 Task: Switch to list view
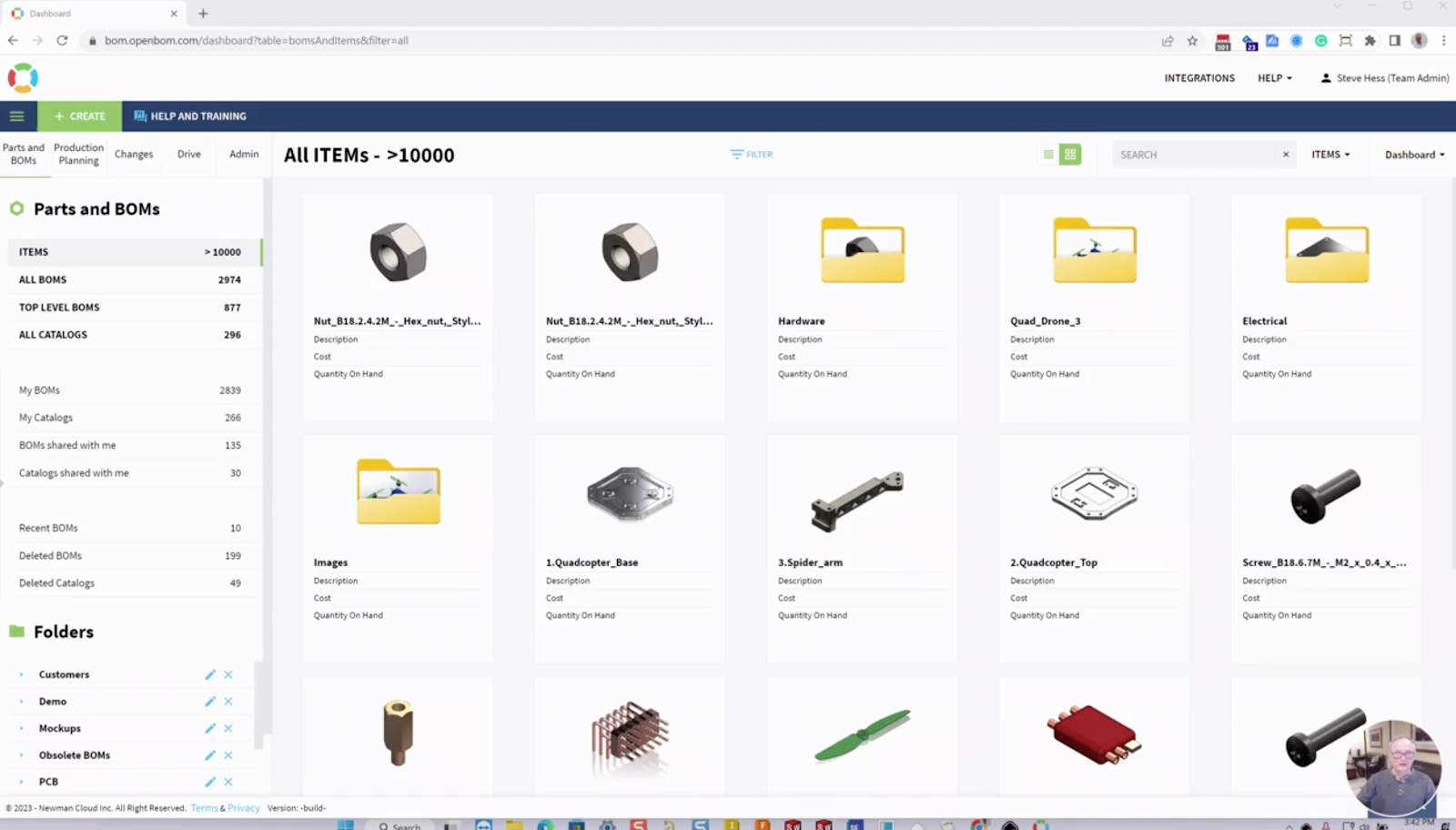click(1048, 155)
